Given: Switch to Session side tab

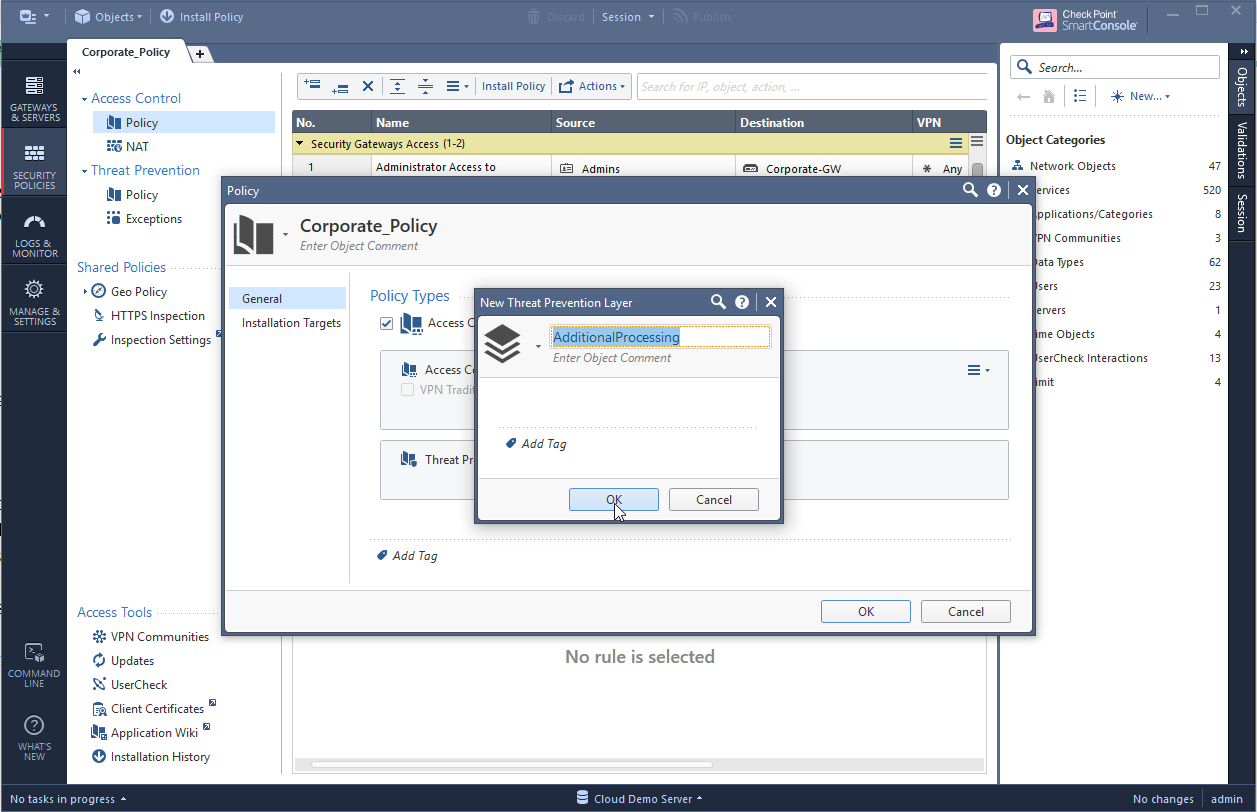Looking at the screenshot, I should click(1242, 212).
